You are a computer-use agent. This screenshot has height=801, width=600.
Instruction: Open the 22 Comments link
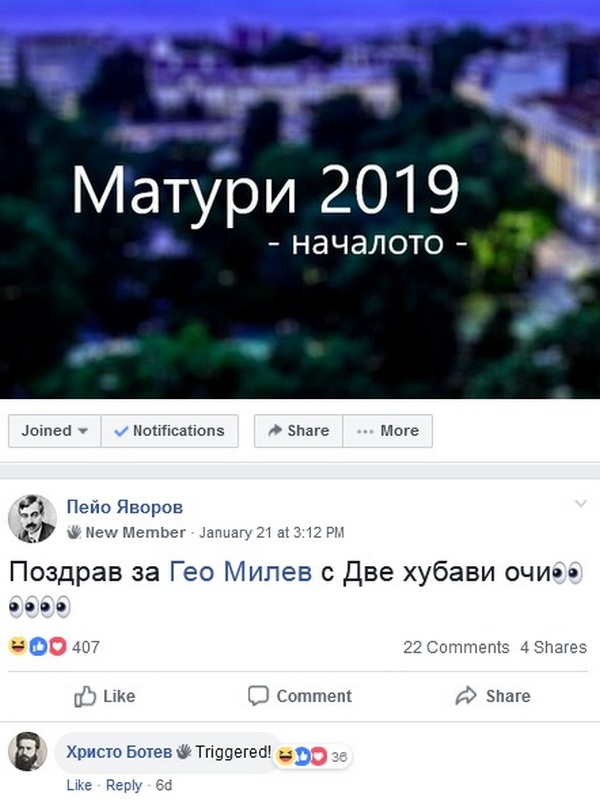point(456,647)
